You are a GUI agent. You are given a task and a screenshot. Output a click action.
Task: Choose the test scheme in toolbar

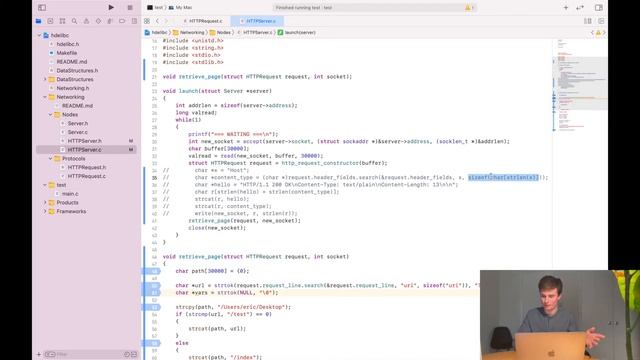point(155,7)
